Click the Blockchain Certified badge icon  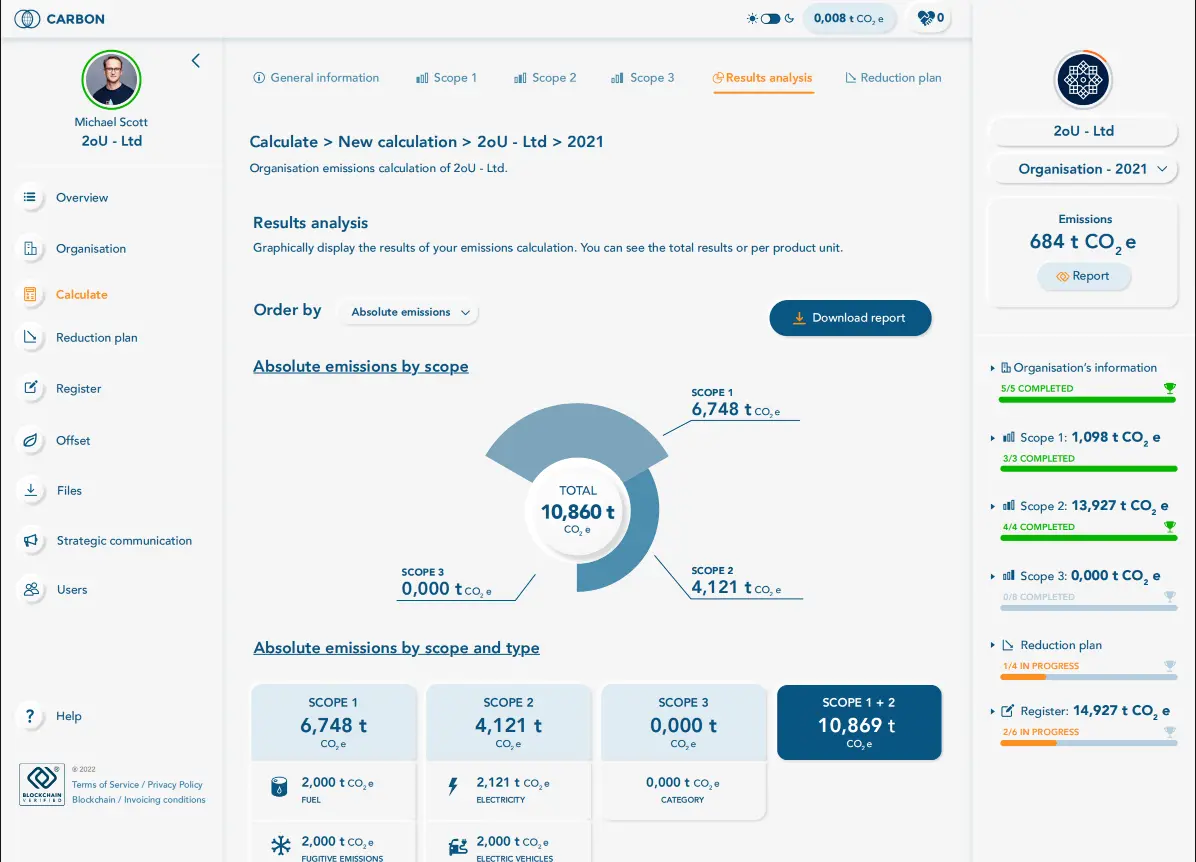[x=41, y=784]
